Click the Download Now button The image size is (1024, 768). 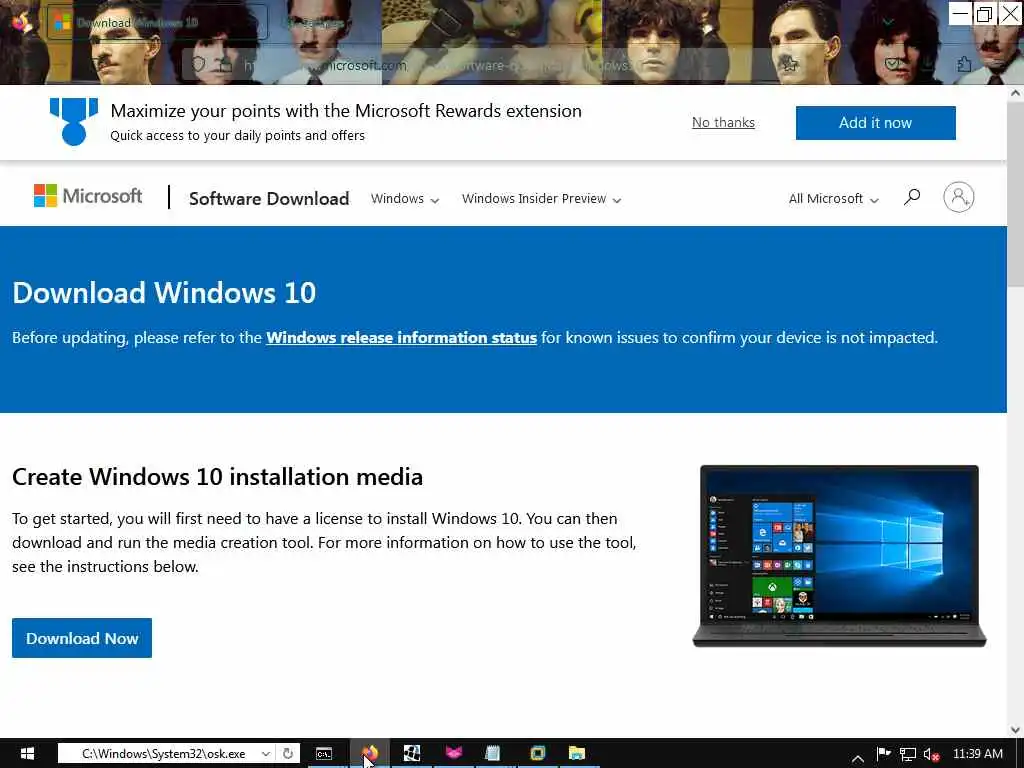[x=82, y=638]
